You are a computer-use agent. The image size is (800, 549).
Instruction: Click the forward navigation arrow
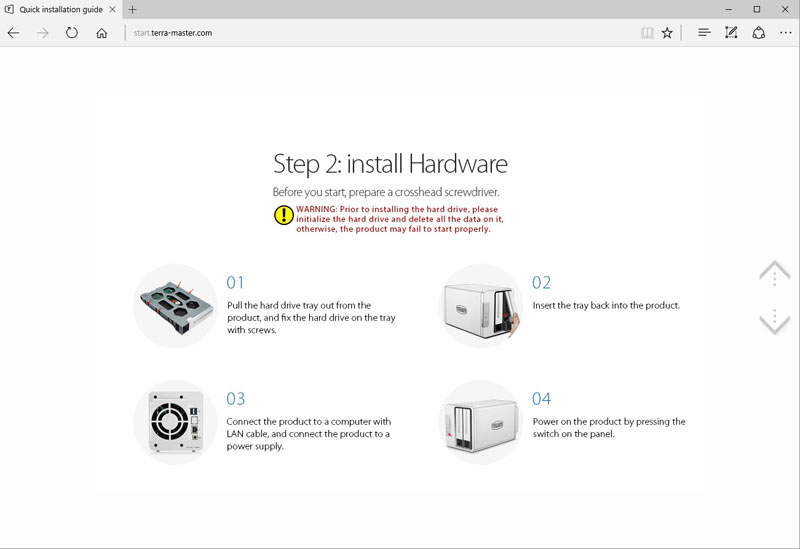[42, 33]
